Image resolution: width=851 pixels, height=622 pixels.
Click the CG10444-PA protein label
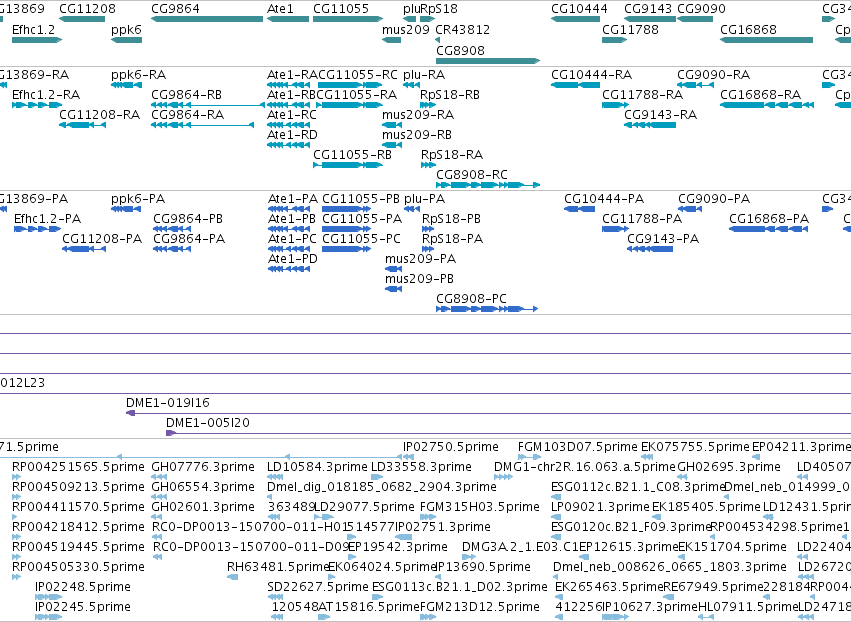(x=604, y=199)
